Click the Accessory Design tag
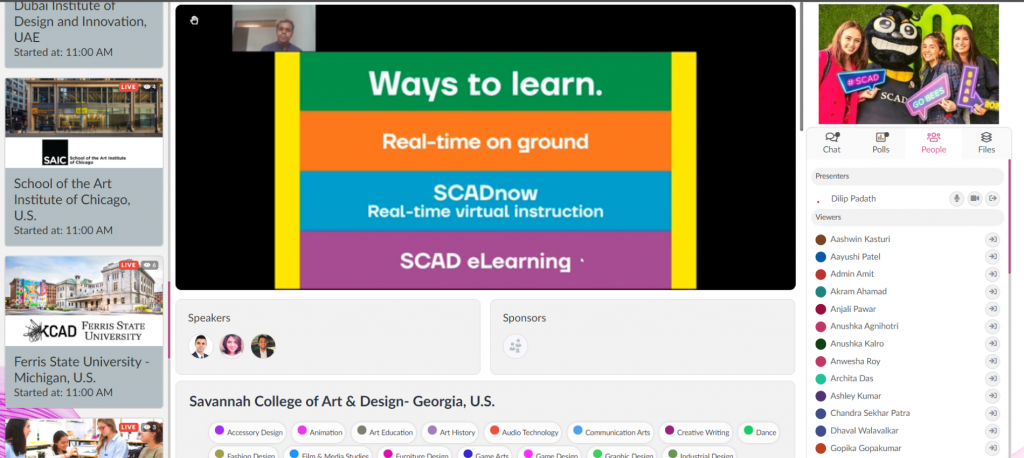 [248, 432]
